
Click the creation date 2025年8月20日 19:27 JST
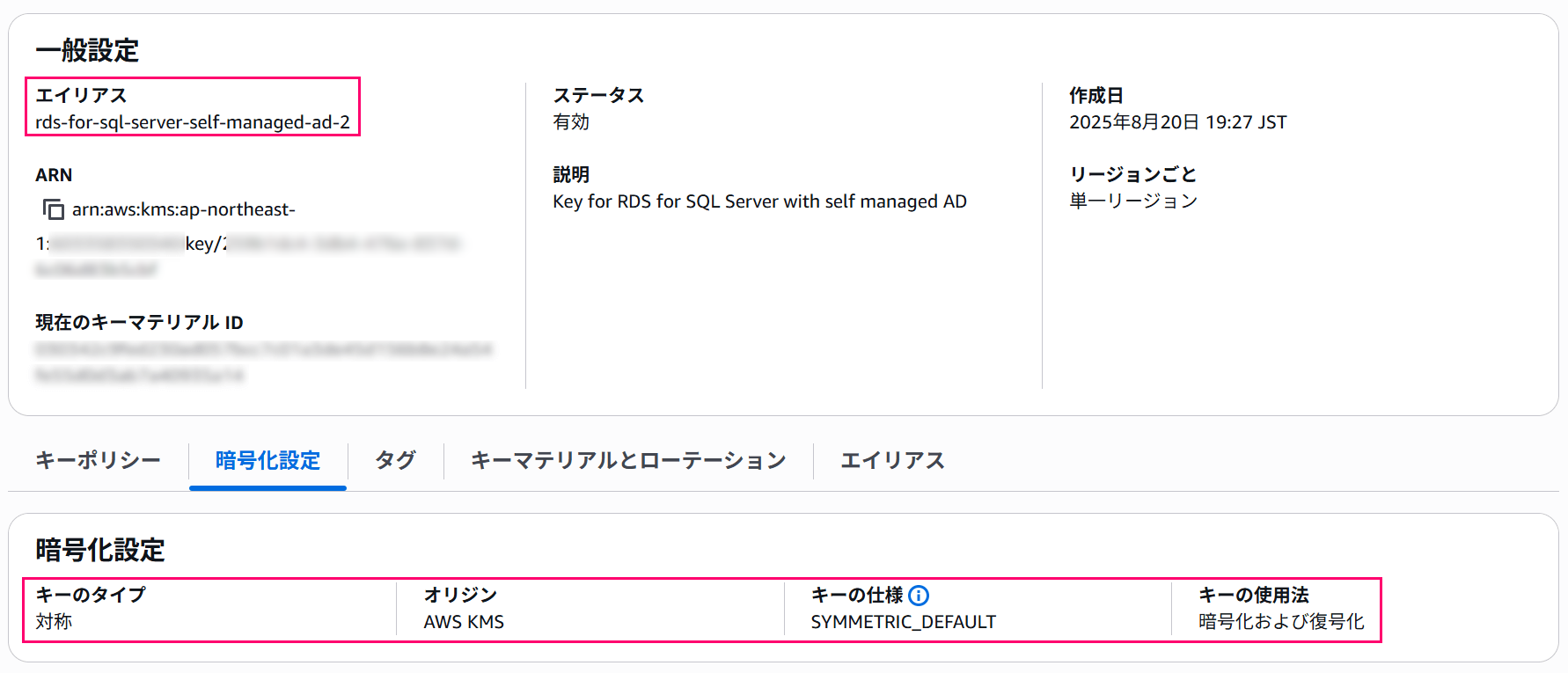(1178, 122)
